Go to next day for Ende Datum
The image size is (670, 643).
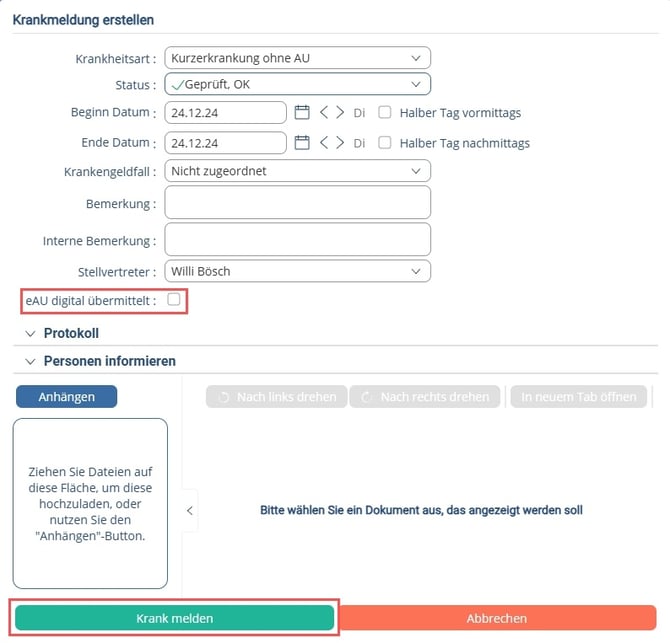click(x=340, y=143)
